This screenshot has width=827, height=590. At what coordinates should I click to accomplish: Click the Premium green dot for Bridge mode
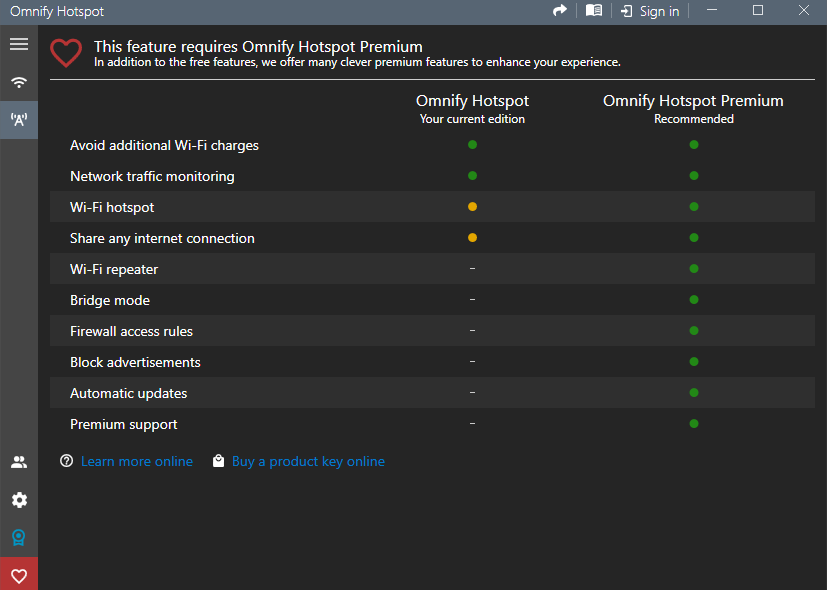pos(694,300)
